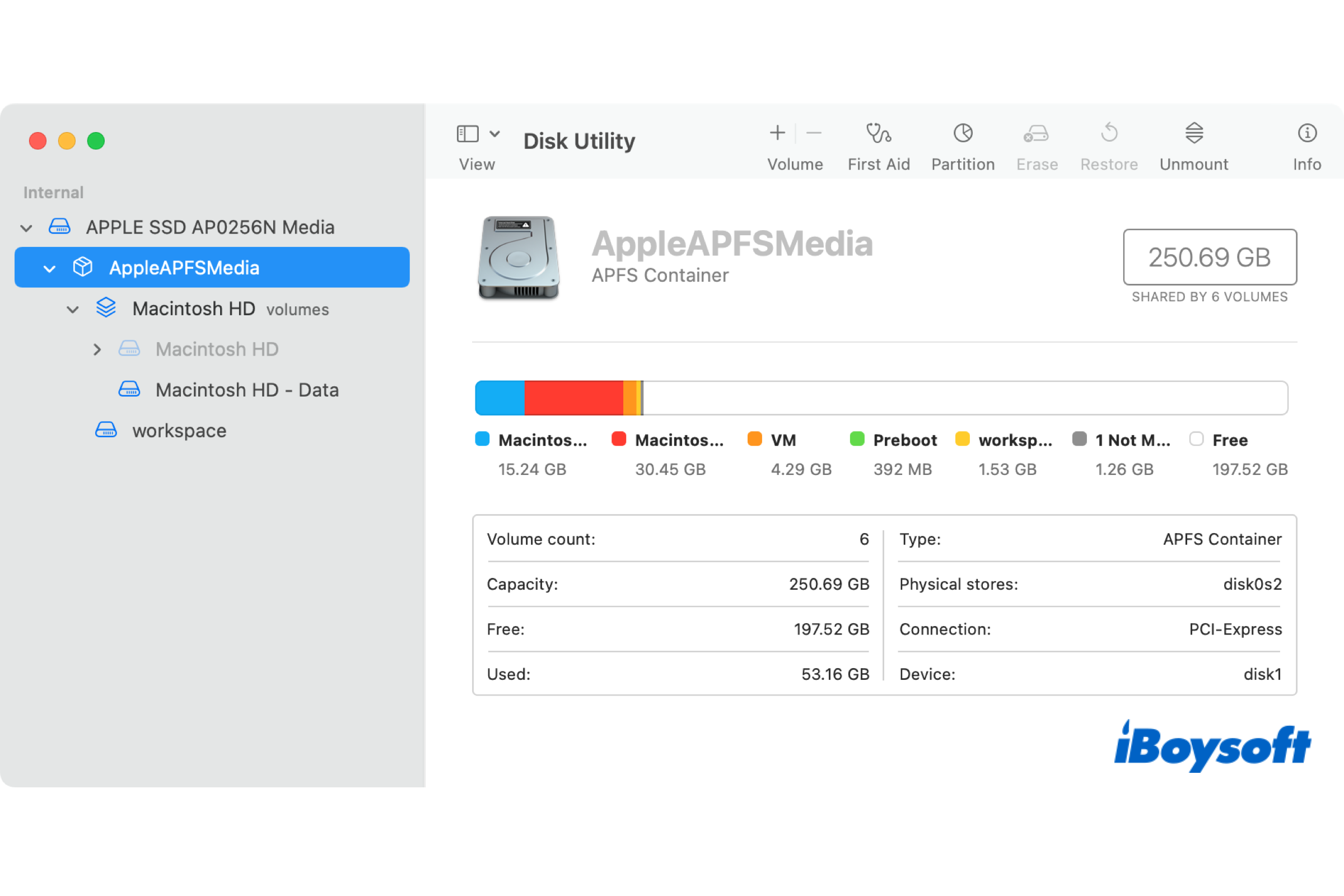
Task: Run First Aid on the container
Action: (878, 143)
